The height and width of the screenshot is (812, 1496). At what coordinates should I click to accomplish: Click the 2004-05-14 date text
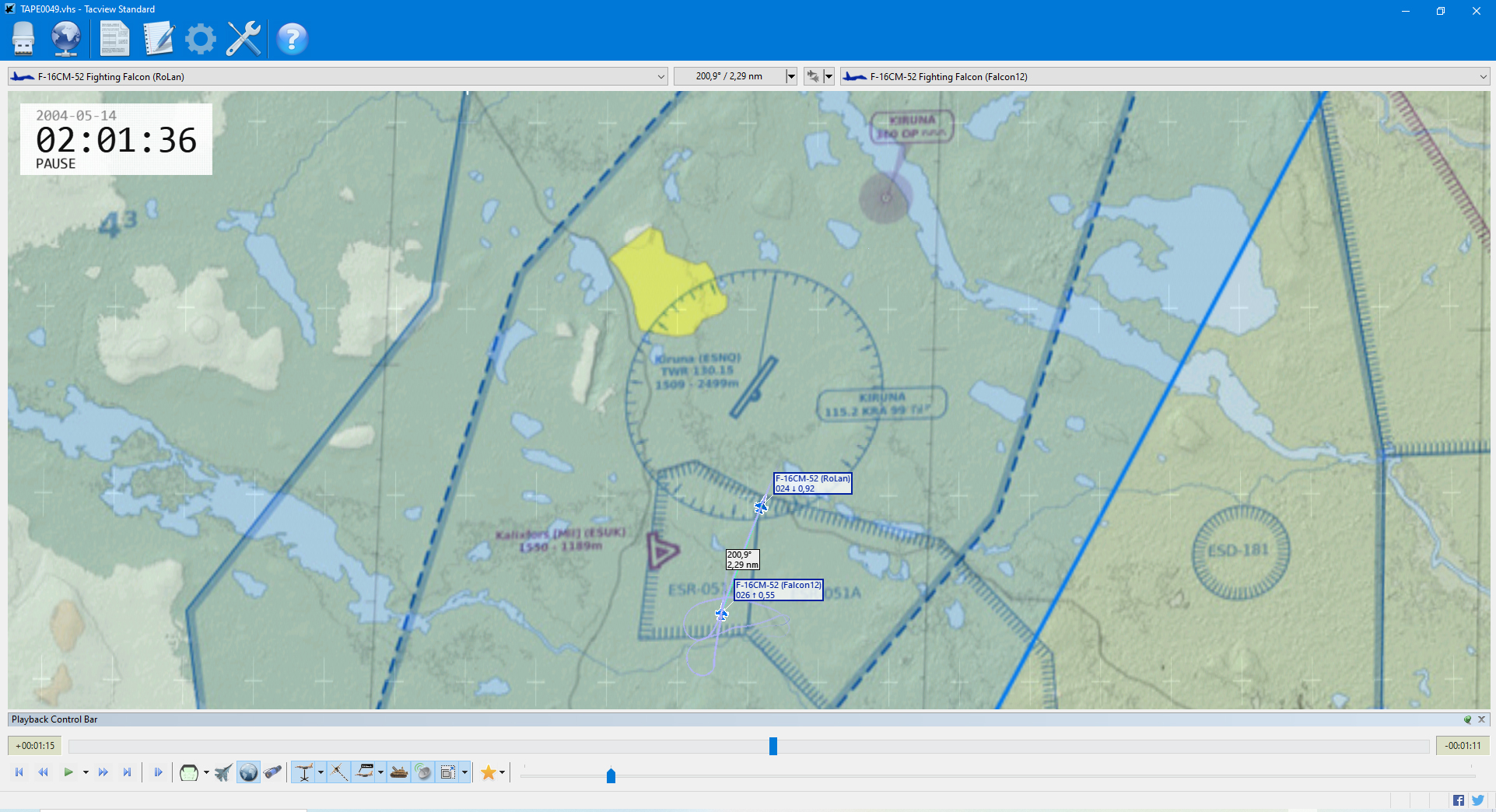click(x=76, y=115)
